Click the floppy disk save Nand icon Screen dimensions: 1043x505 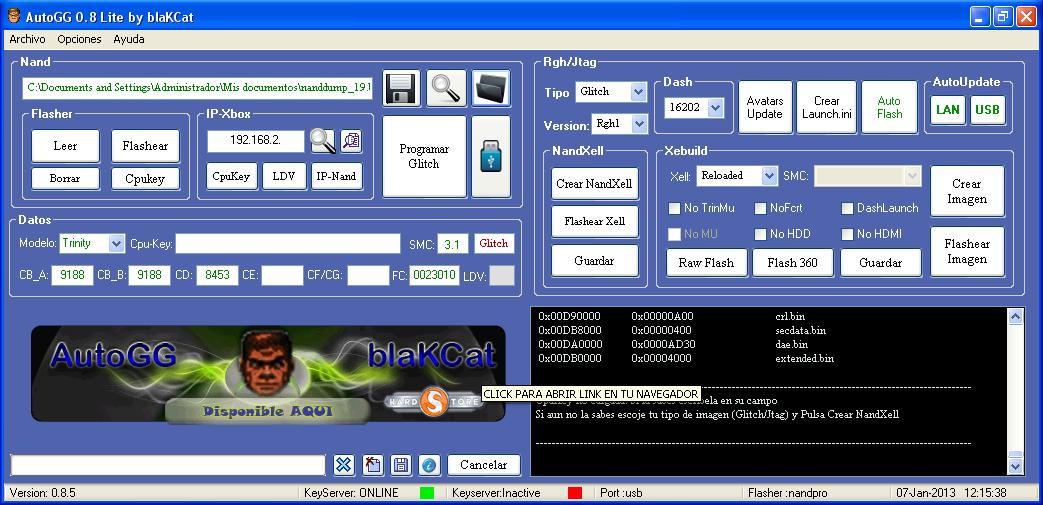tap(402, 88)
